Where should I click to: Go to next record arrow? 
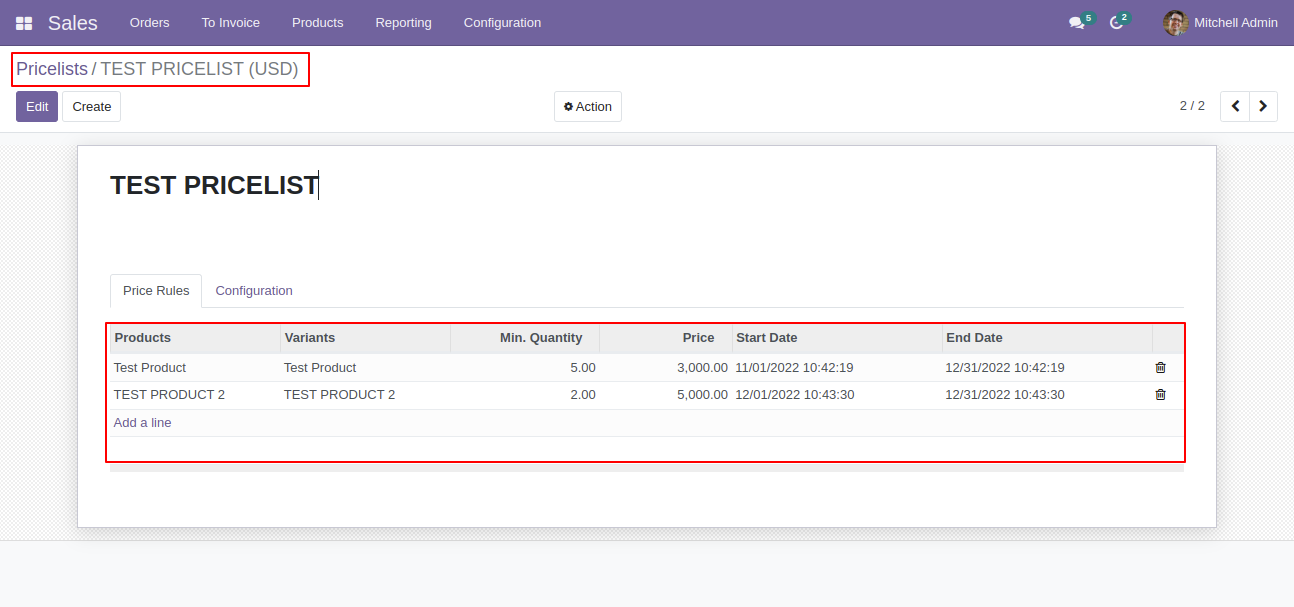point(1263,106)
